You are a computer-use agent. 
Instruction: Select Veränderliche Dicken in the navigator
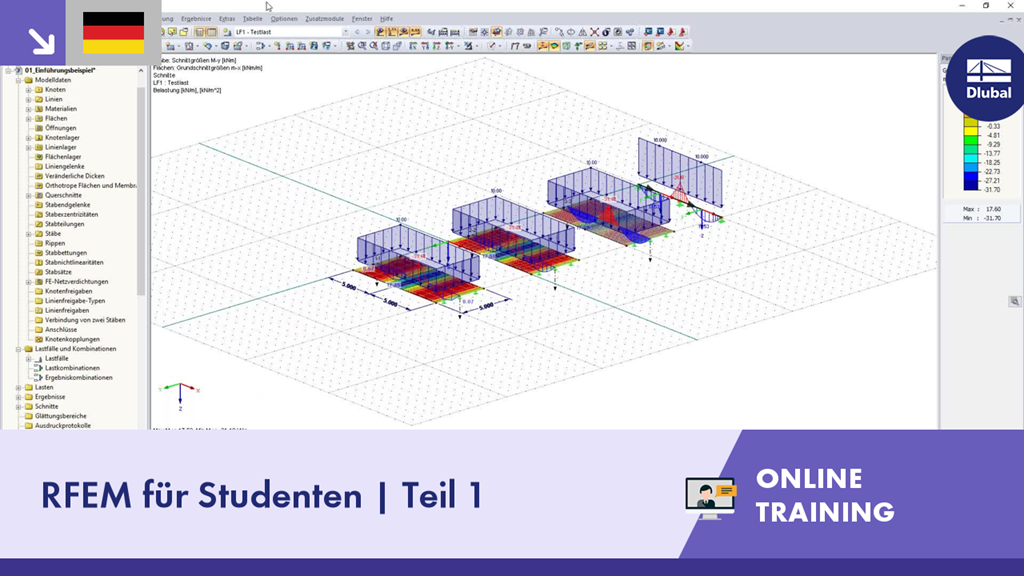74,176
